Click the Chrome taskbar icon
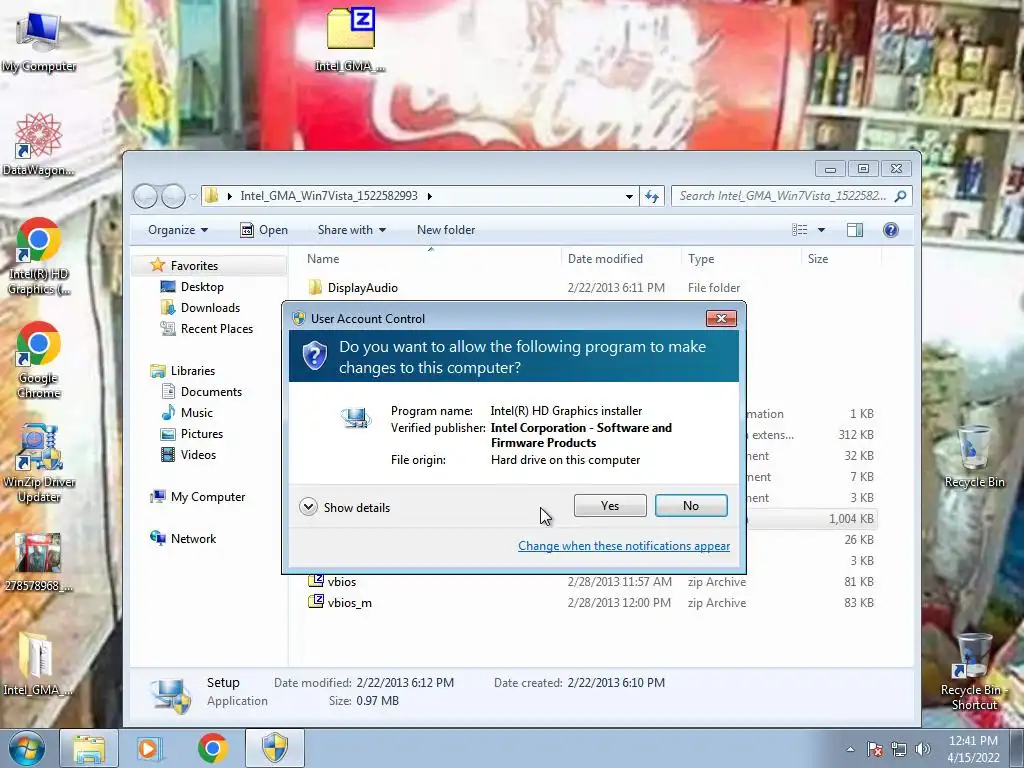The image size is (1024, 768). tap(212, 748)
